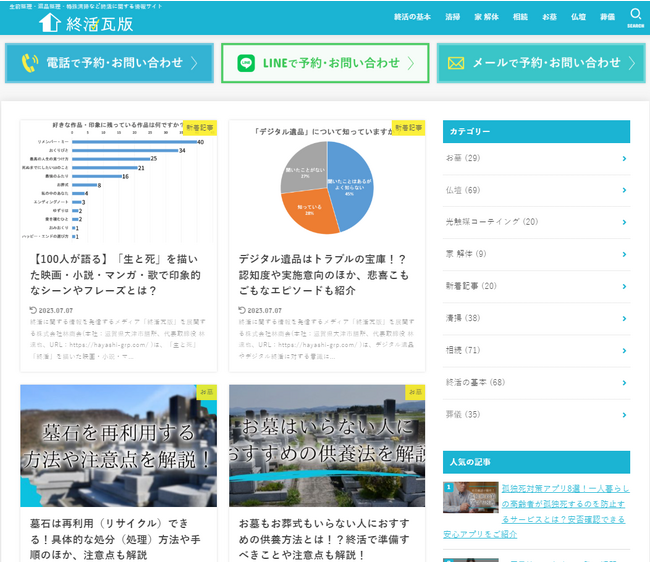
Task: Expand the 仏壇 (69) category arrow
Action: (x=624, y=190)
